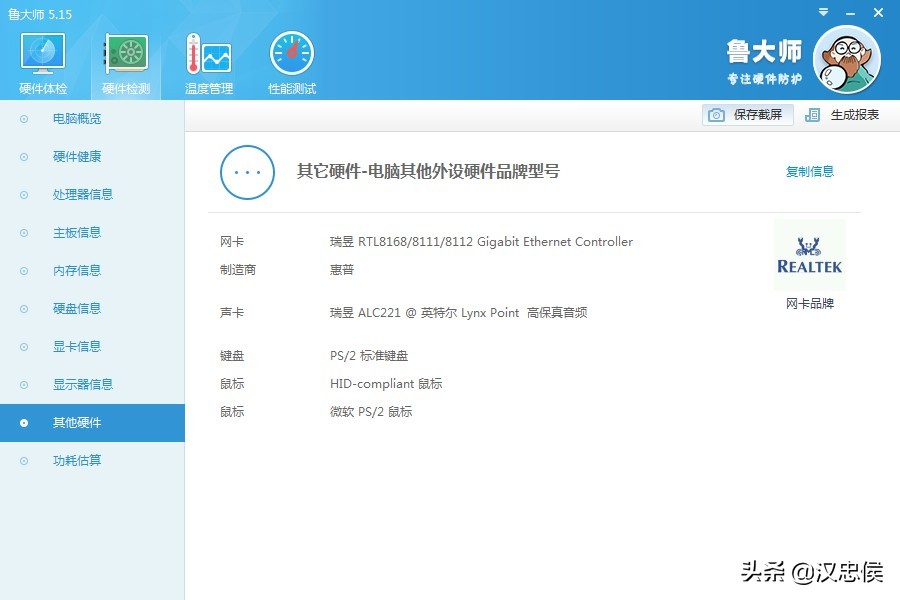The height and width of the screenshot is (600, 900).
Task: Click the report icon beside 生成报表
Action: tap(812, 115)
